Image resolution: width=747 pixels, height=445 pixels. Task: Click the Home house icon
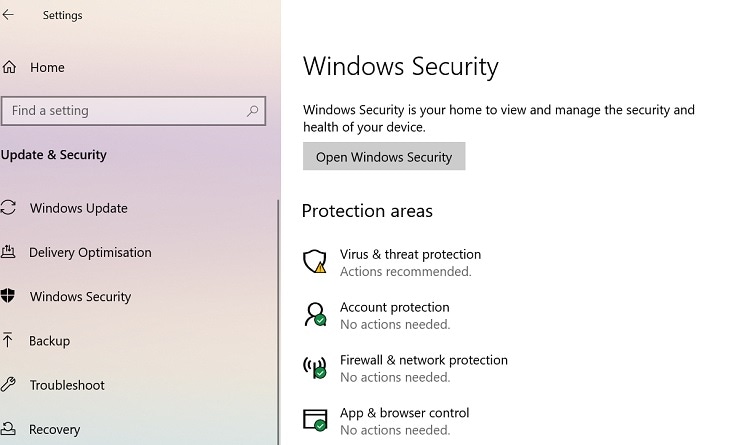tap(9, 68)
